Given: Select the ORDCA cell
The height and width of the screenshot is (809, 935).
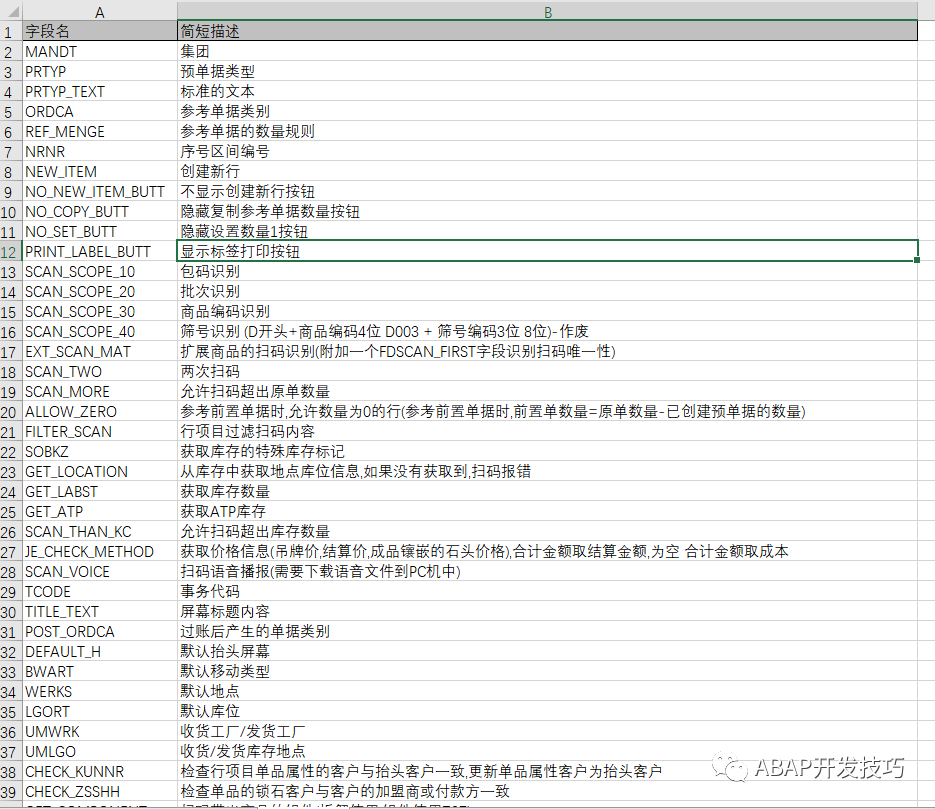Looking at the screenshot, I should pyautogui.click(x=100, y=111).
